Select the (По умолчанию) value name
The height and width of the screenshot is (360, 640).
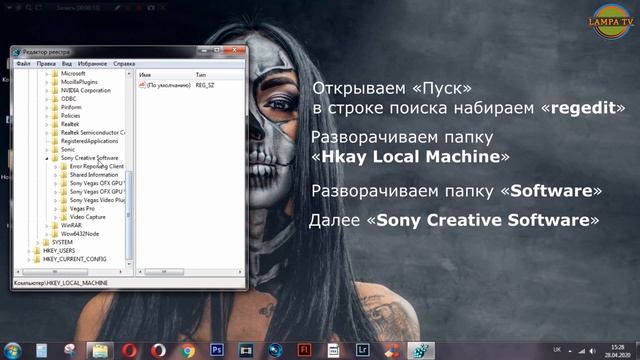click(x=169, y=85)
